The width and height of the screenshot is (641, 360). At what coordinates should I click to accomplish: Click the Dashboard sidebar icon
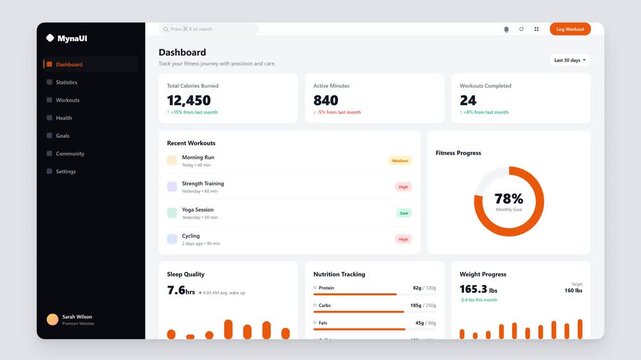click(x=49, y=64)
